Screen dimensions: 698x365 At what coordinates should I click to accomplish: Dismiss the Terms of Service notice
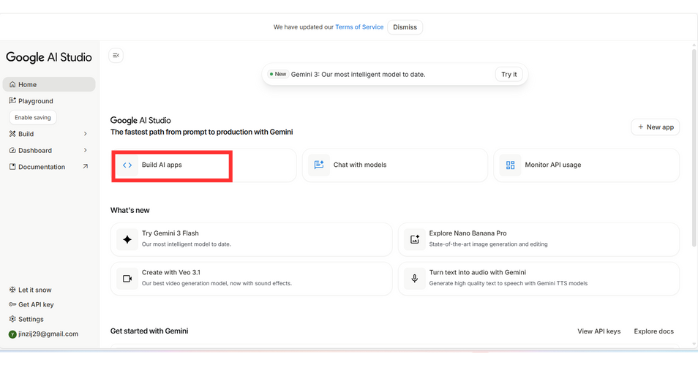click(405, 27)
